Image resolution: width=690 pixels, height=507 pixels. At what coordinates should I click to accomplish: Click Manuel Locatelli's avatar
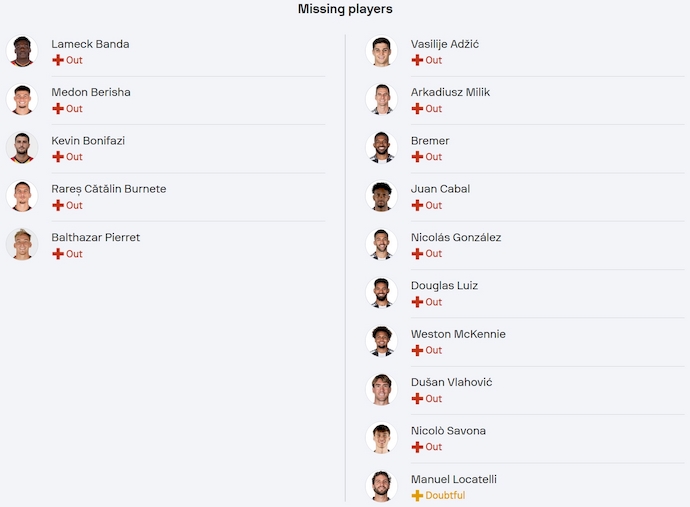(381, 486)
